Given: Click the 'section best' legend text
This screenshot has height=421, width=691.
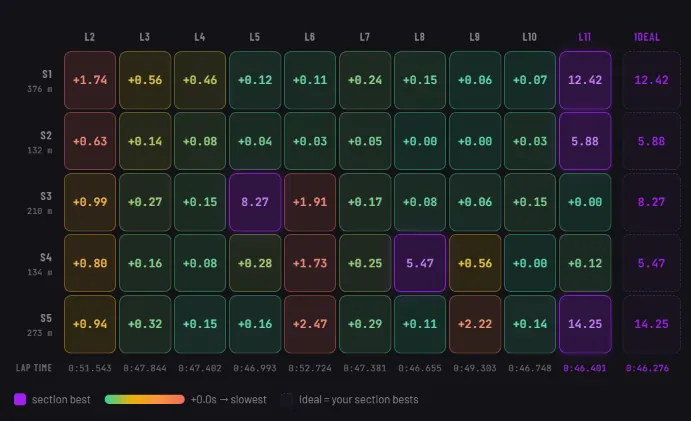Looking at the screenshot, I should 61,400.
